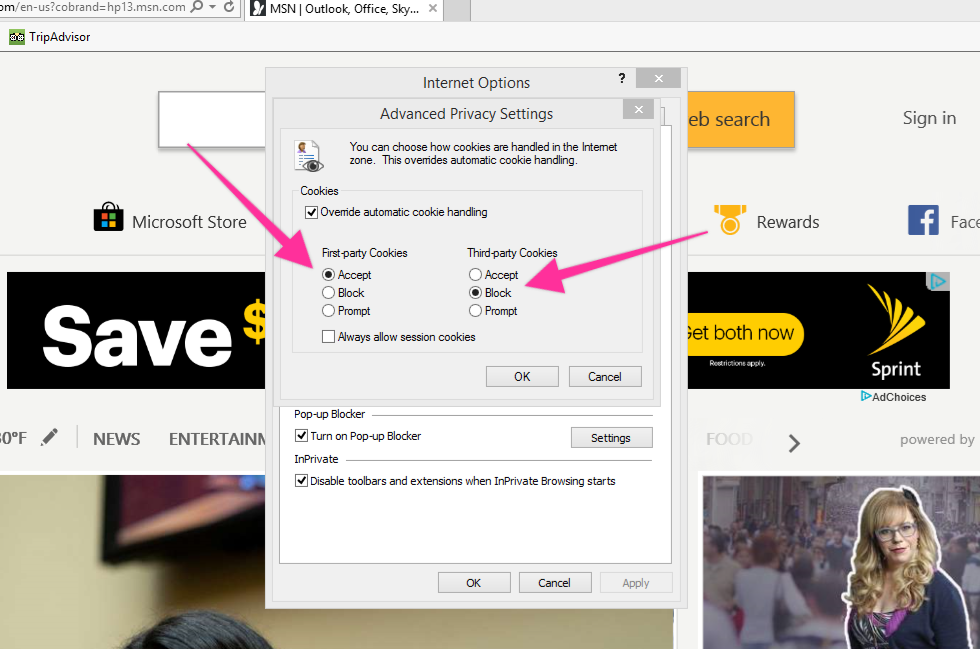Viewport: 980px width, 649px height.
Task: Click the Microsoft Store shopping bag icon
Action: click(108, 217)
